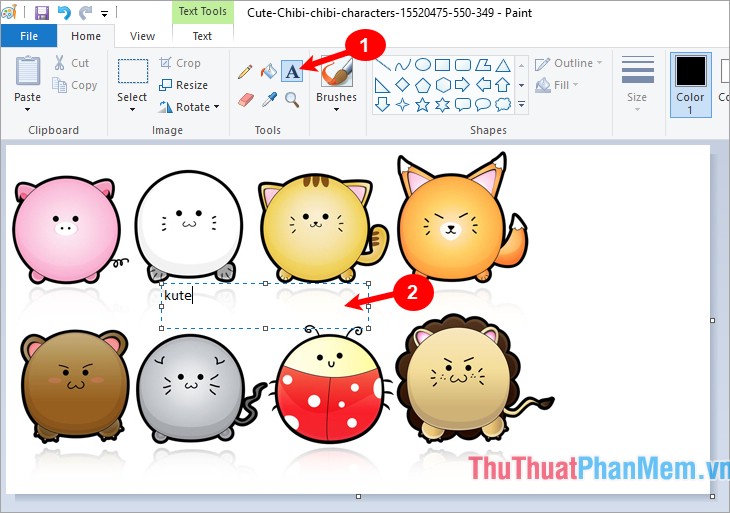Screen dimensions: 730x513
Task: Choose the Rounded rectangle shape
Action: point(462,65)
